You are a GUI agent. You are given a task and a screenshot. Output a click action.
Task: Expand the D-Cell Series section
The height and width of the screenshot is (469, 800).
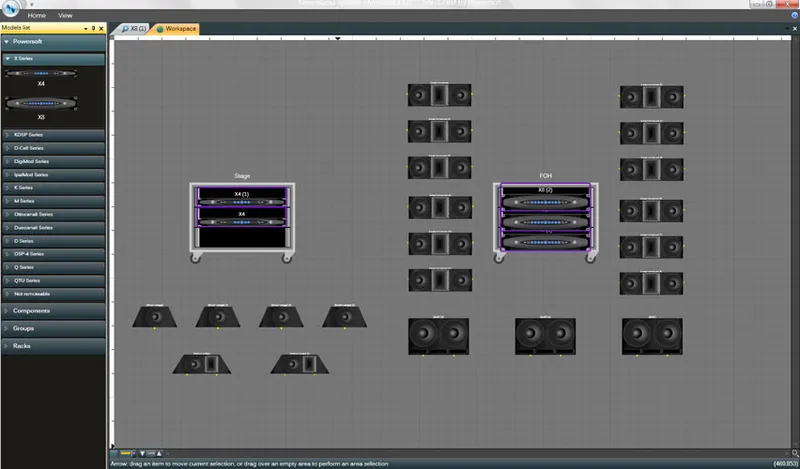point(53,148)
